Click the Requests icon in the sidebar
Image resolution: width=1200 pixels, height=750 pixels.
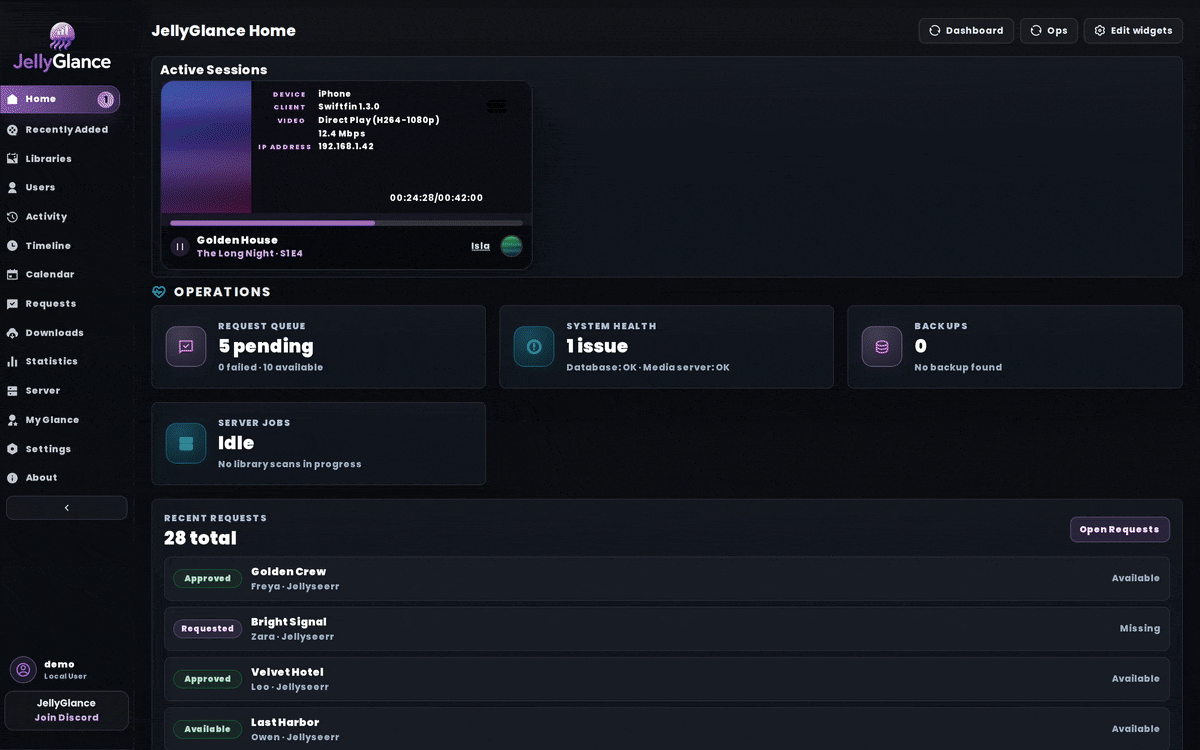[x=12, y=304]
